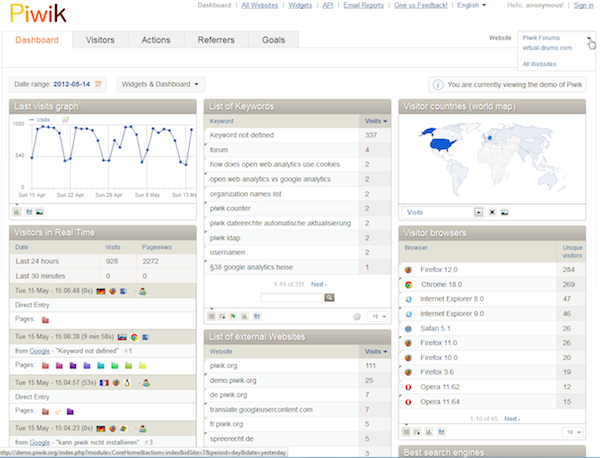
Task: Click the Opera 11.62 browser icon
Action: (x=408, y=387)
